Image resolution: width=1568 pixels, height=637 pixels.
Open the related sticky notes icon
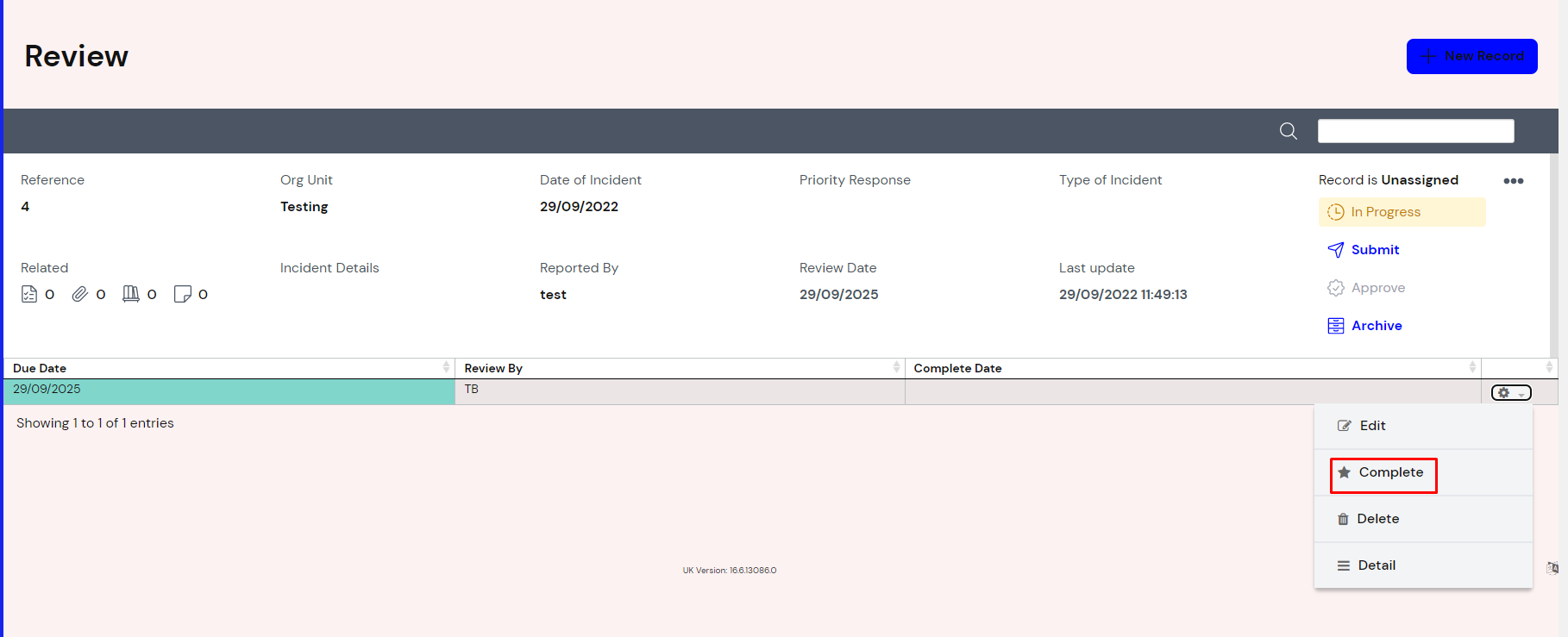[x=182, y=294]
